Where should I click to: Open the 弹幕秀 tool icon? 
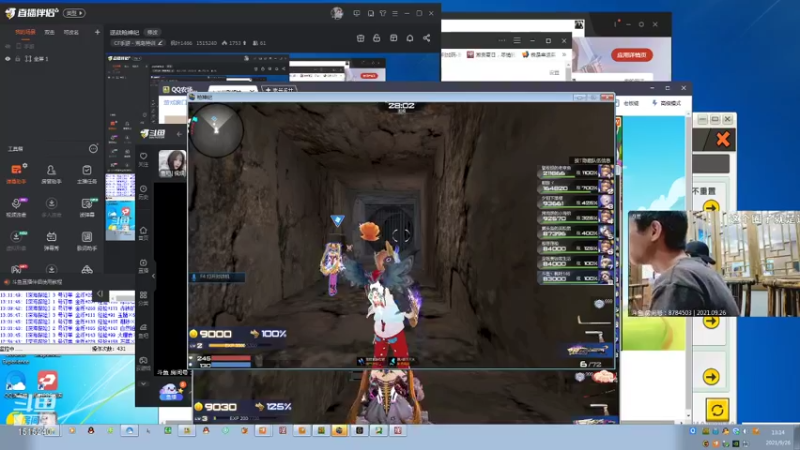point(51,240)
